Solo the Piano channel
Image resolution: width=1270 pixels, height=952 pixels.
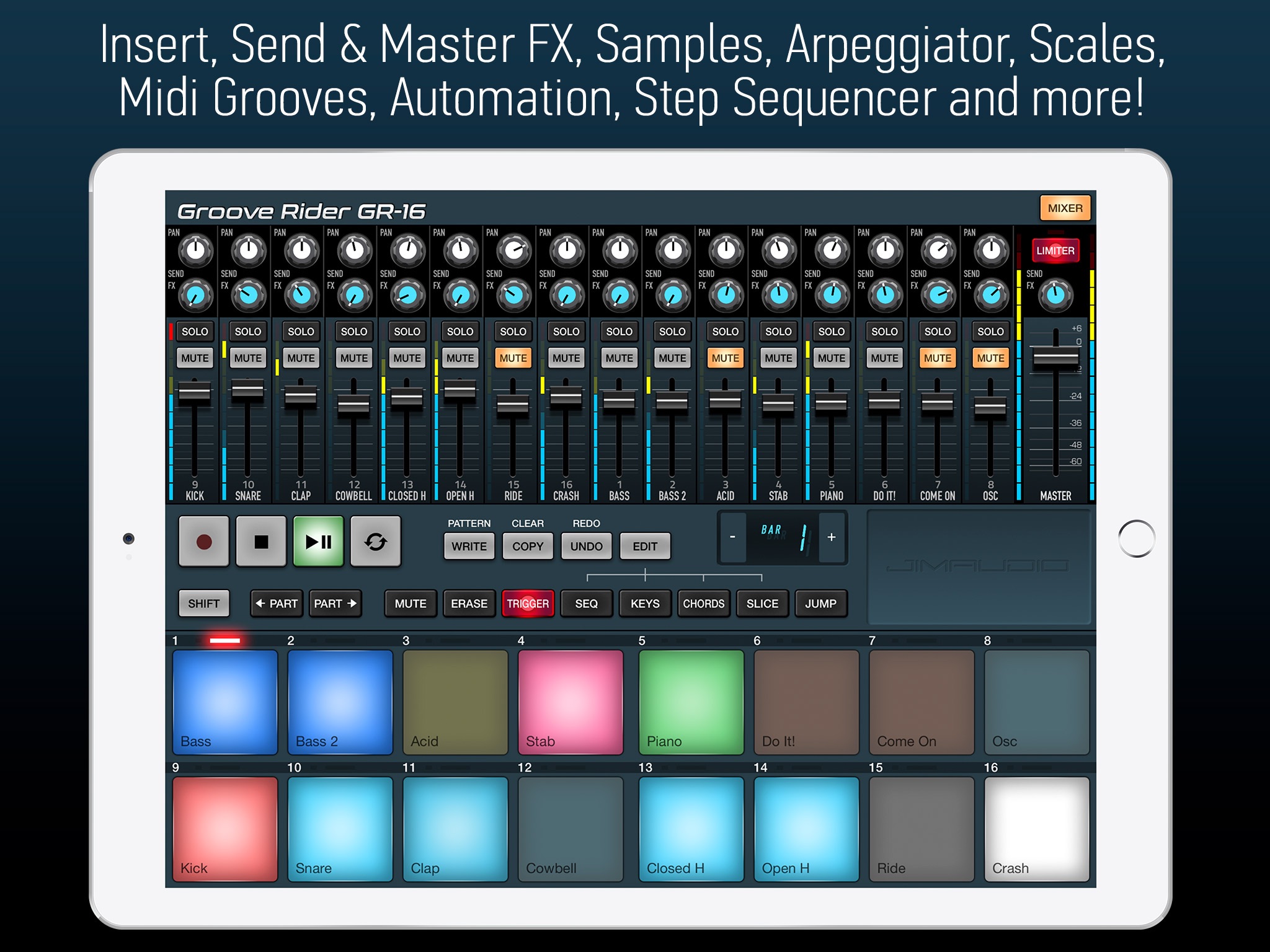point(832,332)
